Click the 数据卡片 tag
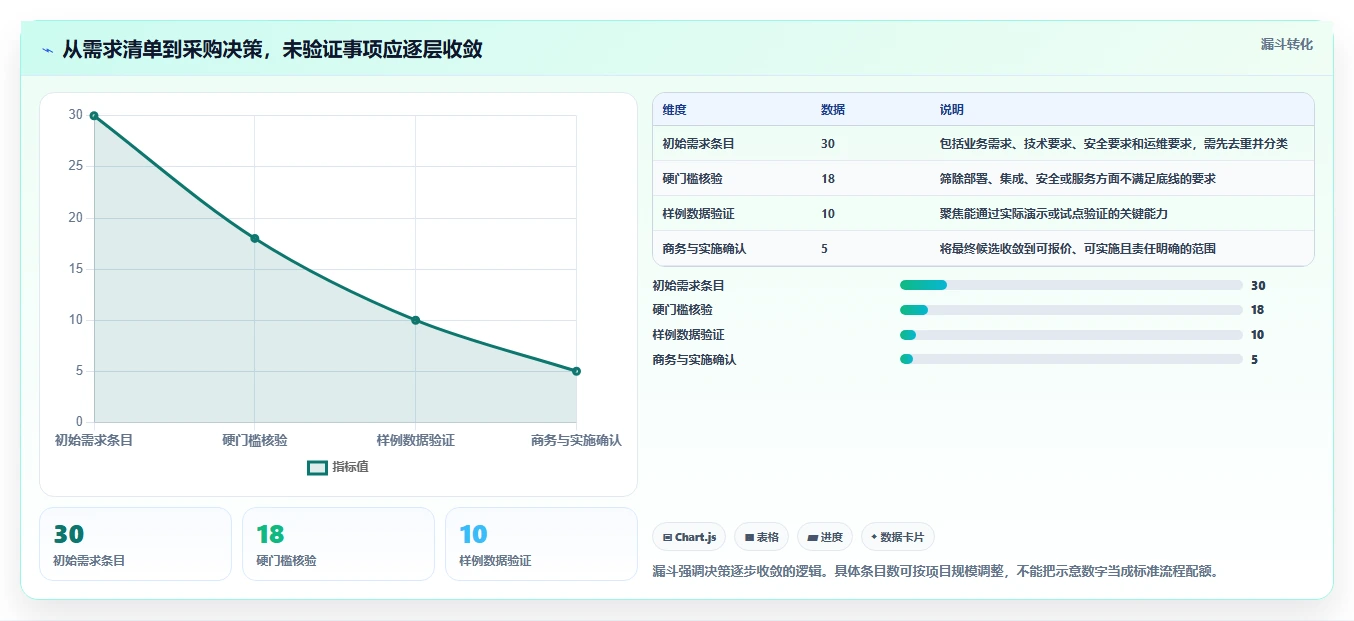The image size is (1354, 621). click(x=898, y=537)
